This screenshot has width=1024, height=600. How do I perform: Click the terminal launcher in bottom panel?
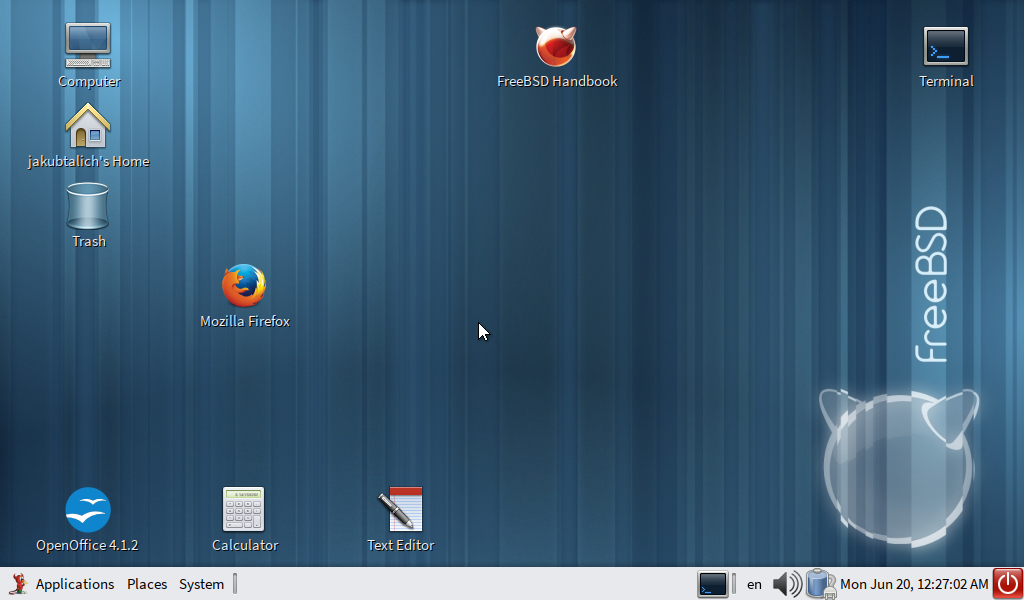(x=712, y=584)
